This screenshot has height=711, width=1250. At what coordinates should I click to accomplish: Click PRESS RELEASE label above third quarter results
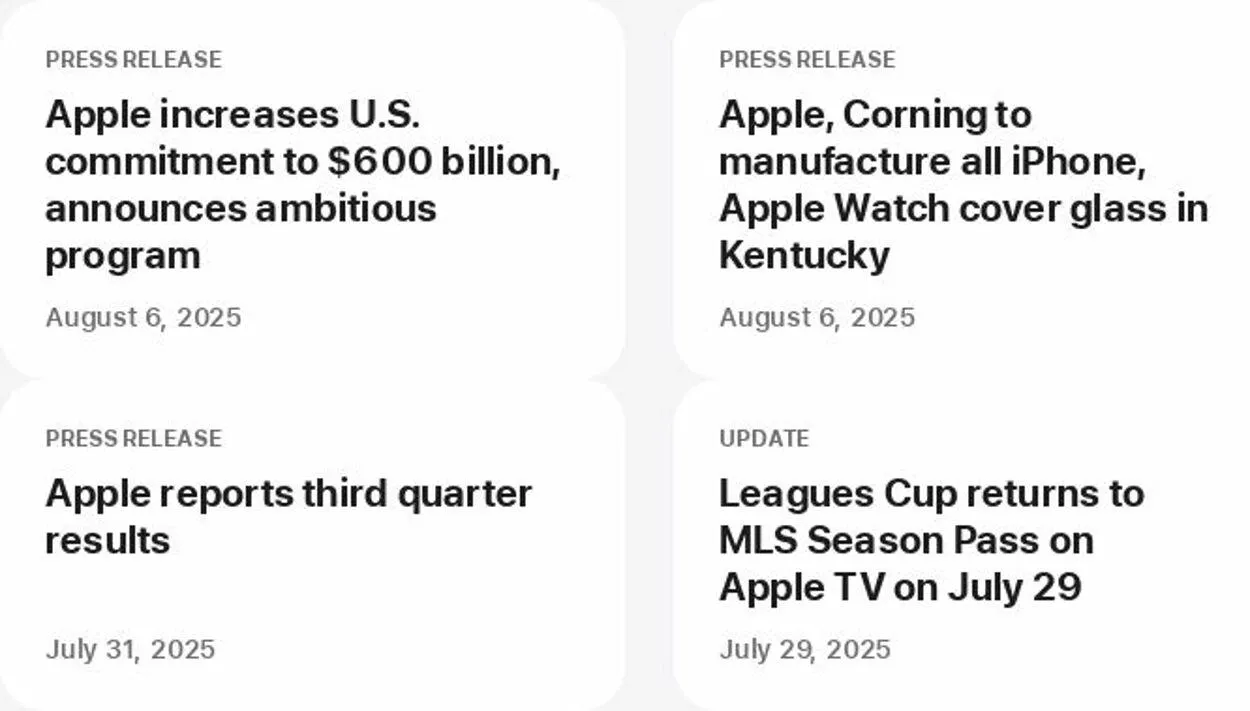pos(133,439)
